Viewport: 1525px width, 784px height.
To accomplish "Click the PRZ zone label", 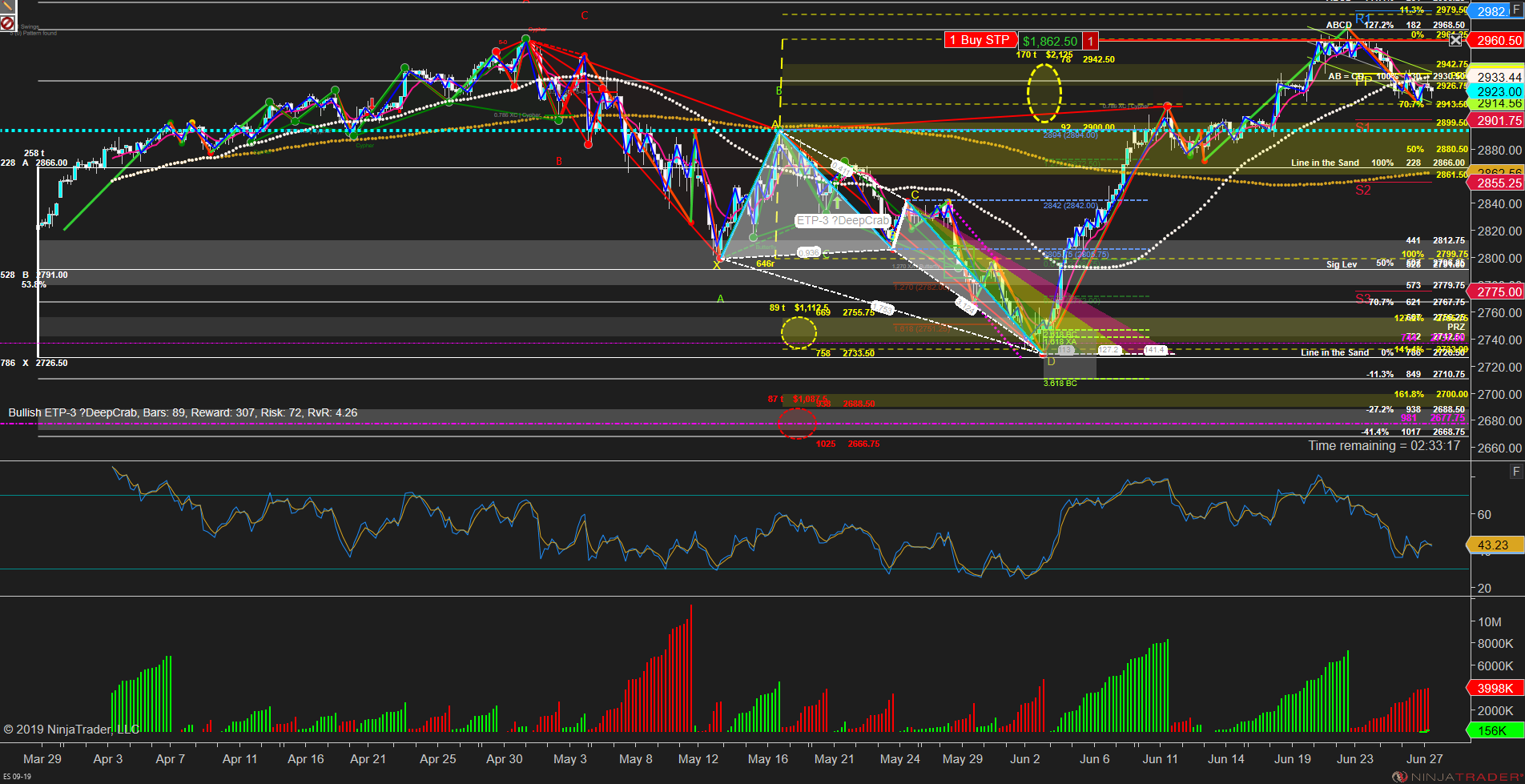I will [x=1456, y=327].
